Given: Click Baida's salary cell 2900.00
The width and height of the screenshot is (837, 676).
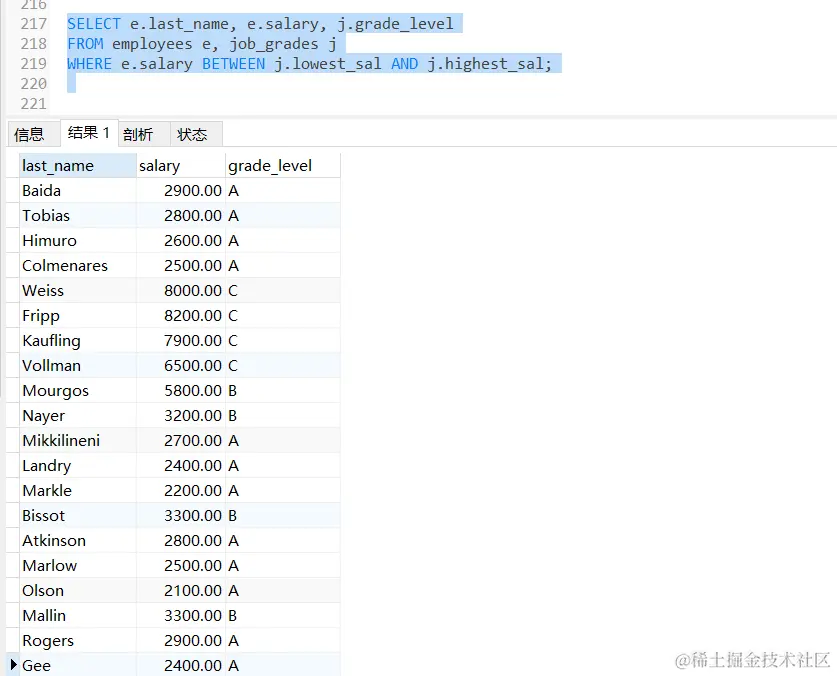Looking at the screenshot, I should 181,191.
